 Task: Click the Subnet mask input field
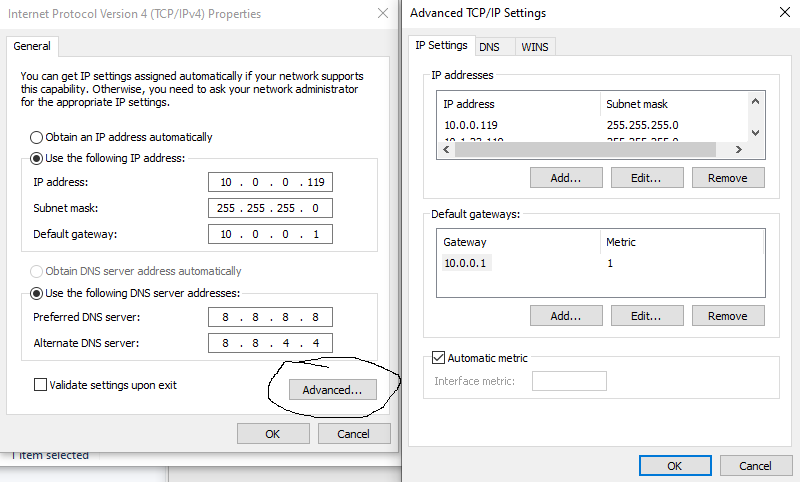tap(270, 208)
